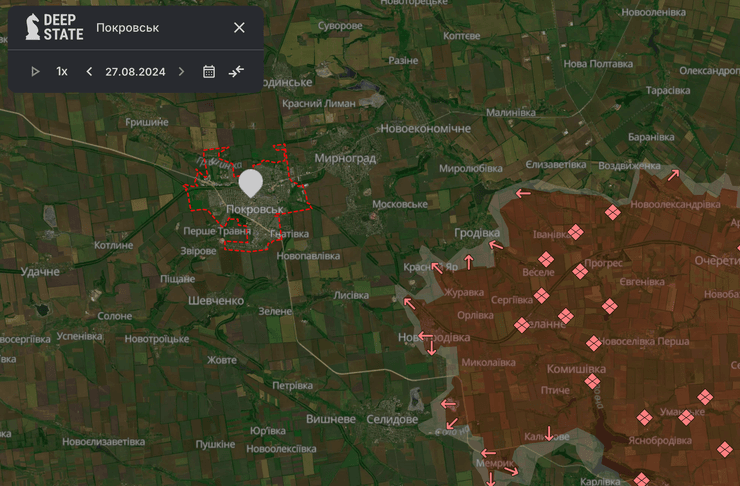Image resolution: width=740 pixels, height=486 pixels.
Task: Click the Deep State knight logo
Action: (33, 28)
